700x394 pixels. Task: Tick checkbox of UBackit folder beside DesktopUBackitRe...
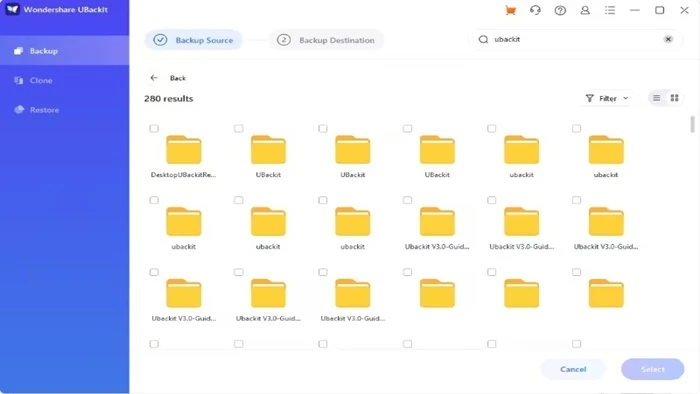238,129
